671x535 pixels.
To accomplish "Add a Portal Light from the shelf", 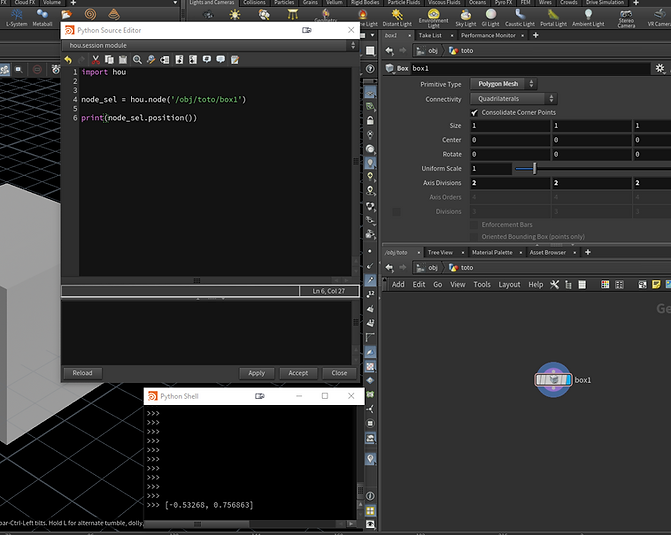I will (553, 18).
